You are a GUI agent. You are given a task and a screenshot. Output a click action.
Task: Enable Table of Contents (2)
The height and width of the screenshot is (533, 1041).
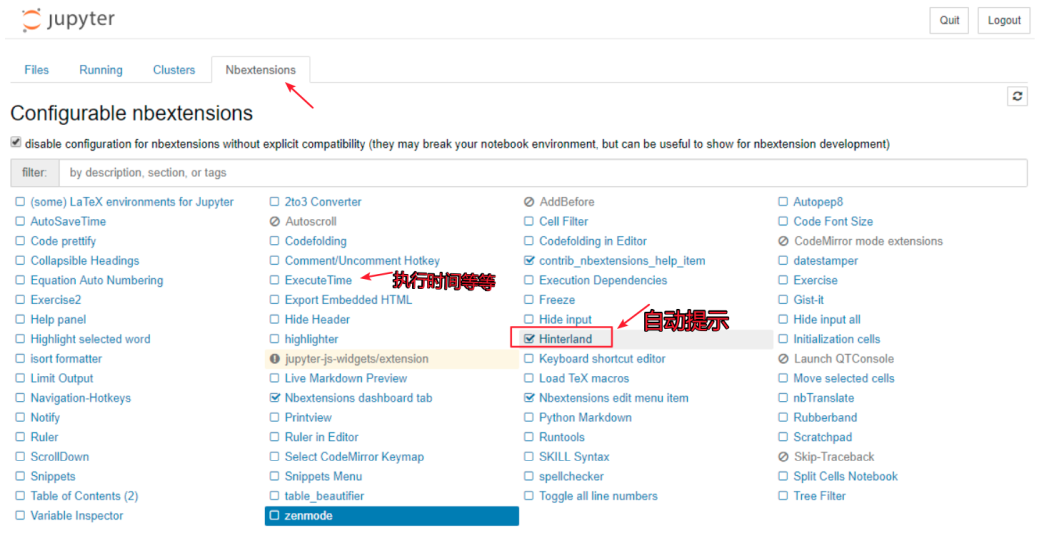pos(20,496)
